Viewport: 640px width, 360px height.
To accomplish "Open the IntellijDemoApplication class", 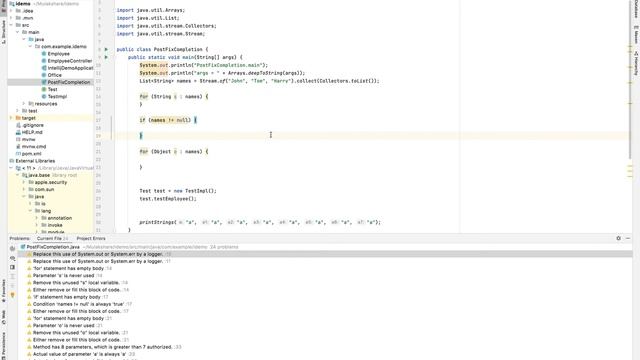I will pos(70,68).
